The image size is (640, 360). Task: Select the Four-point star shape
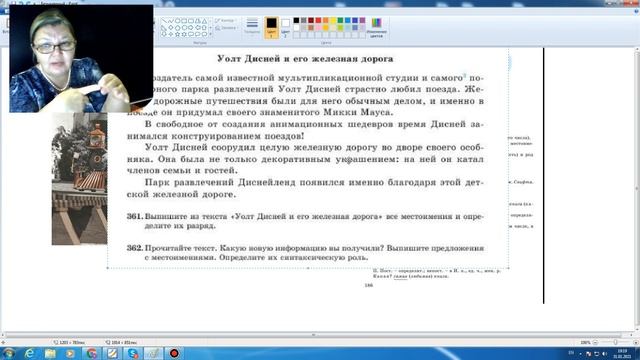170,34
